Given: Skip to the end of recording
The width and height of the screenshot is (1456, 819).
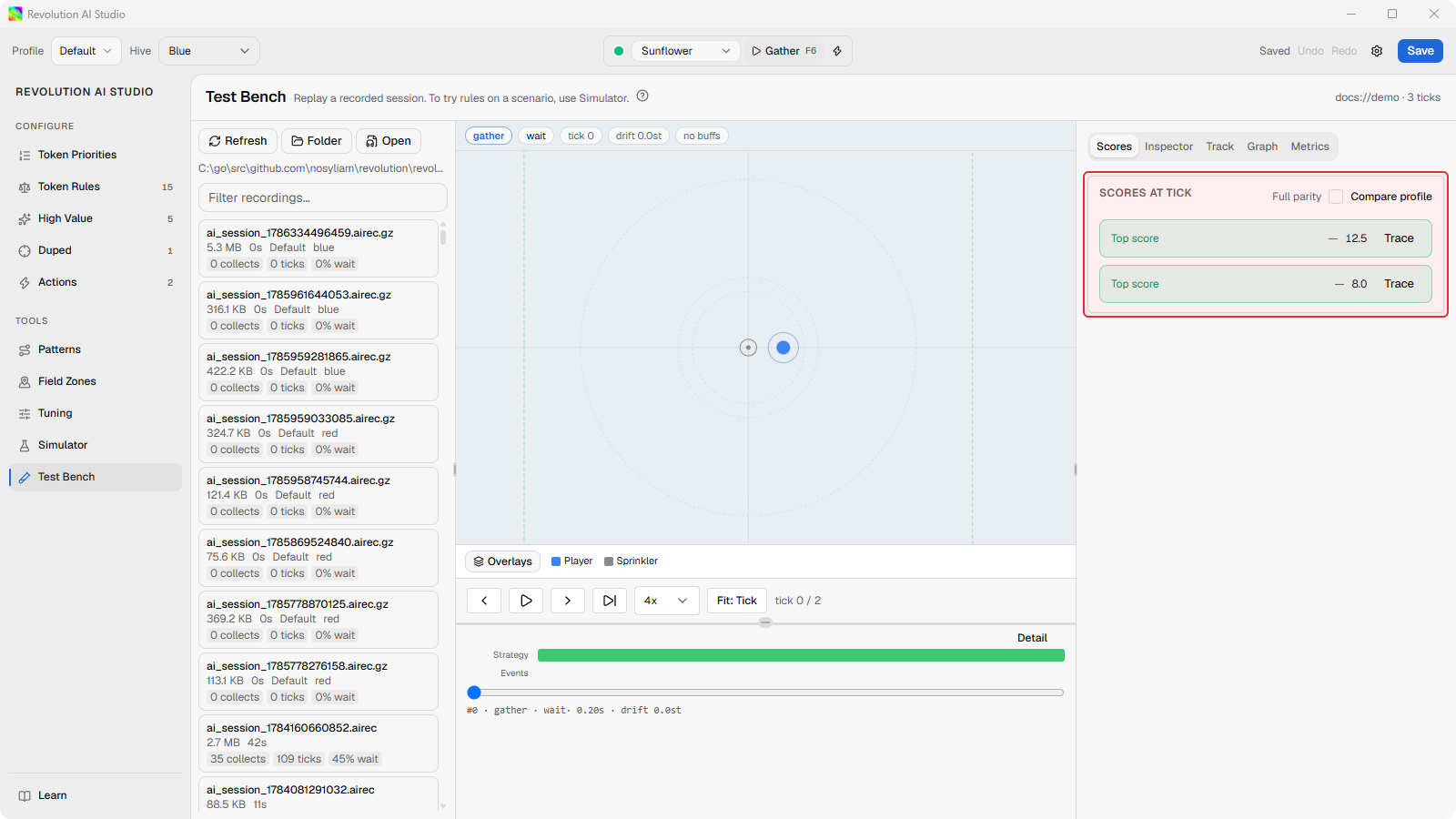Looking at the screenshot, I should coord(610,601).
